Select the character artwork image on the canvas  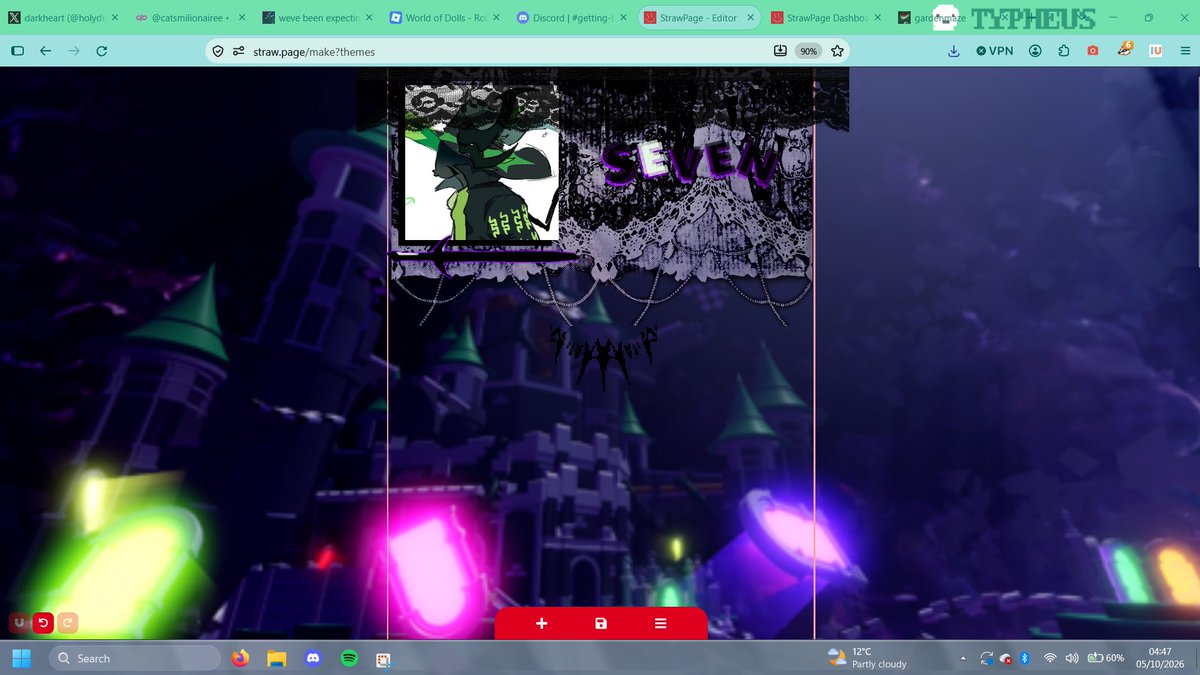click(x=481, y=163)
